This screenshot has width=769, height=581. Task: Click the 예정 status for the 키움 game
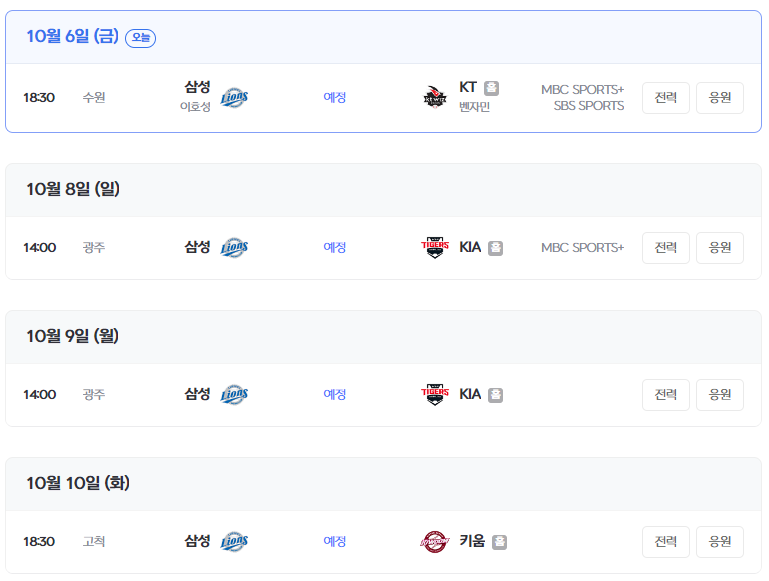point(334,541)
